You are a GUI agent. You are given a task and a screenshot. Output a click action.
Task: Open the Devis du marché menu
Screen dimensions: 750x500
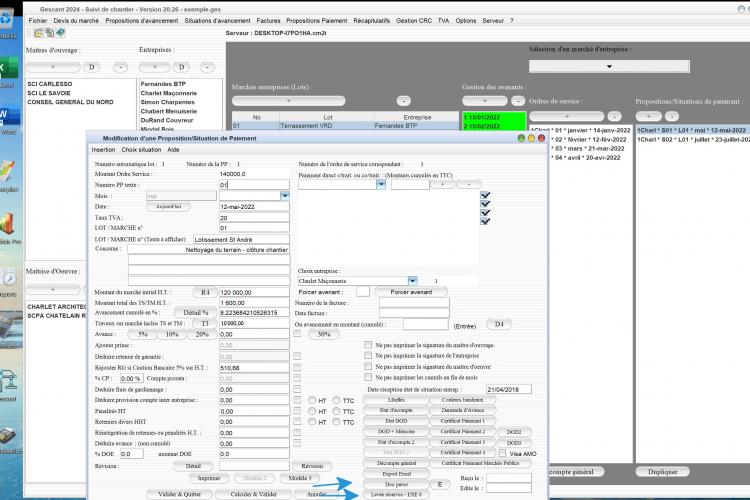pyautogui.click(x=76, y=21)
